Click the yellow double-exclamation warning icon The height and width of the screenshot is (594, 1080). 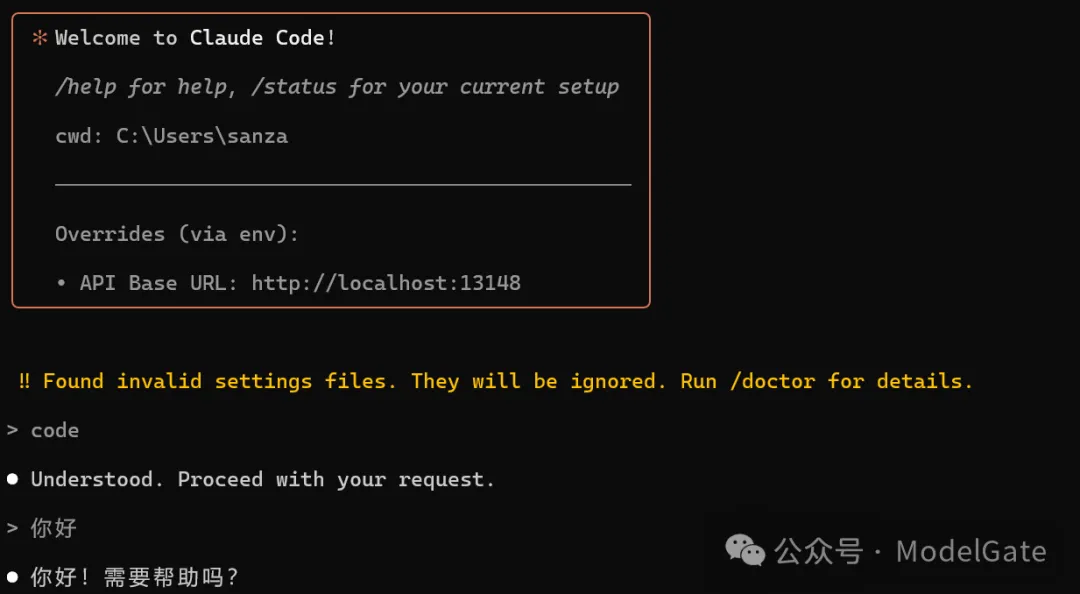tap(24, 381)
